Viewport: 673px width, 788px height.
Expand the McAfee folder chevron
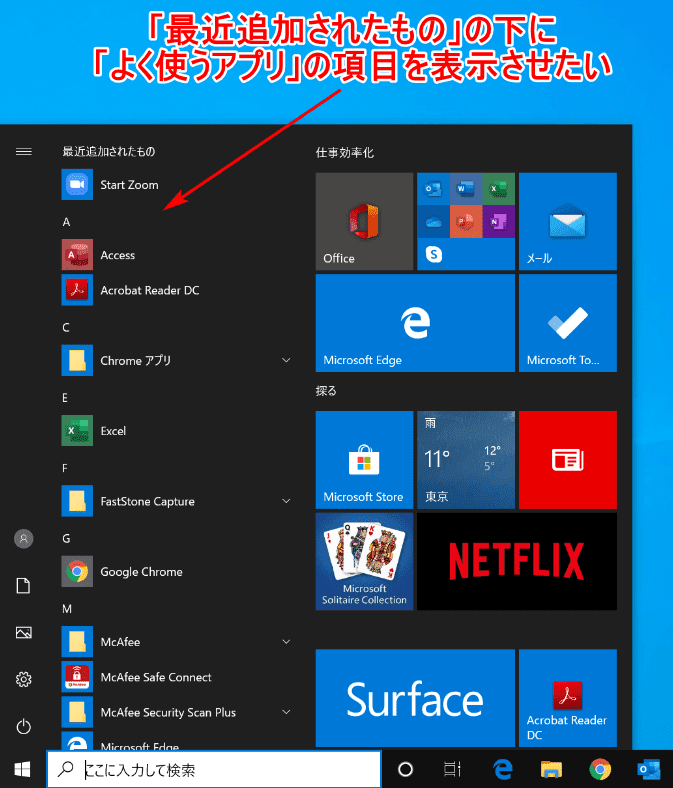click(x=286, y=642)
